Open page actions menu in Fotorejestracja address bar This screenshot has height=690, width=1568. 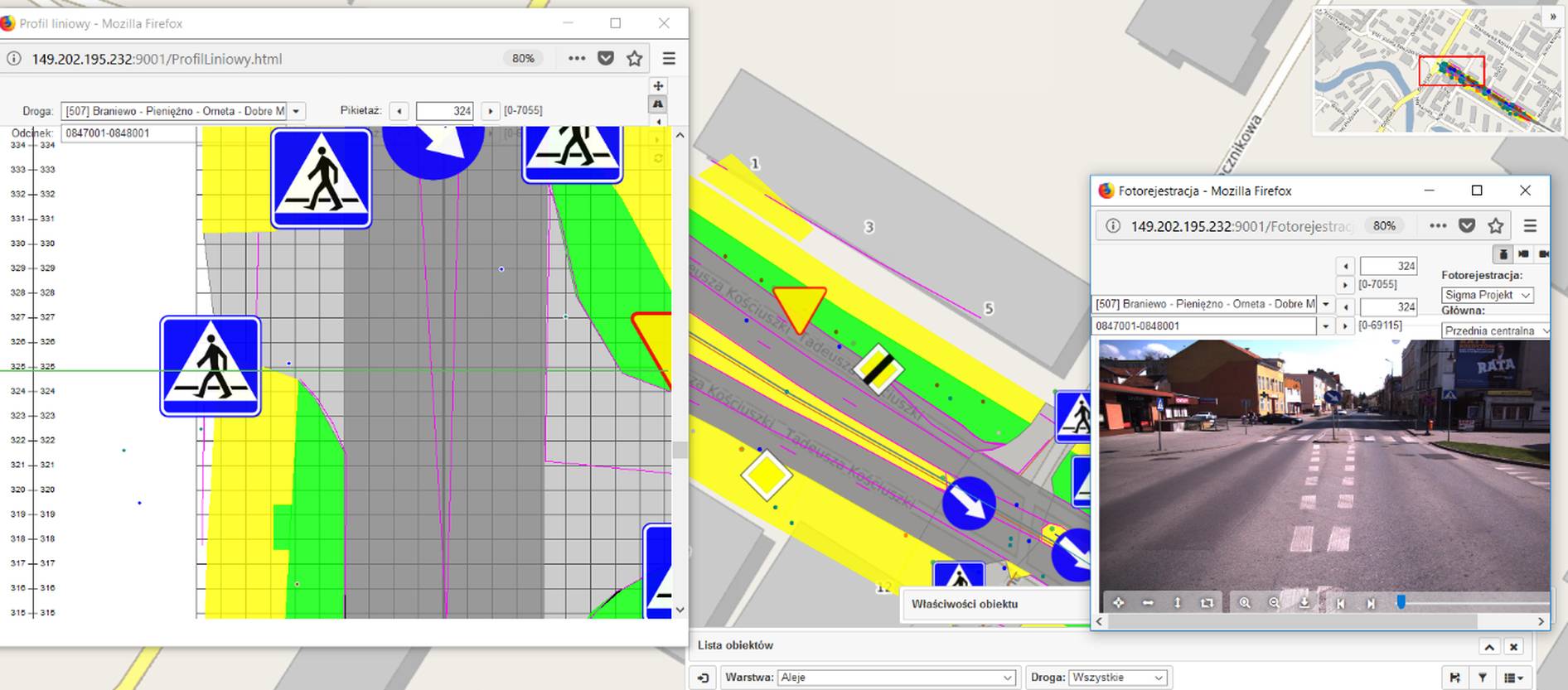click(1438, 225)
